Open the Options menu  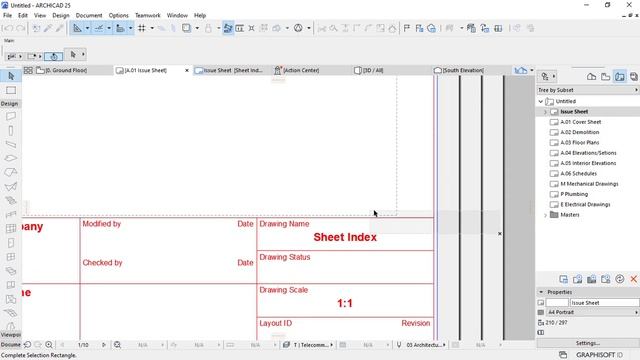[x=118, y=16]
